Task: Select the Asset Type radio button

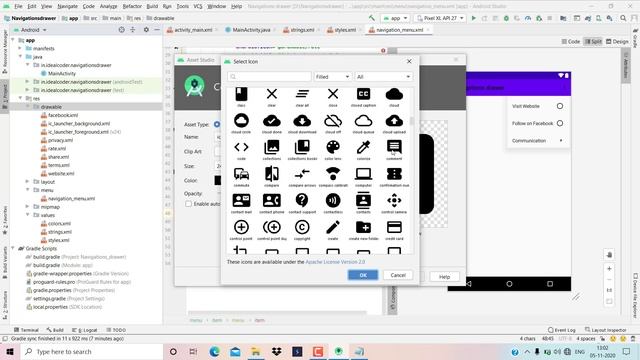Action: pyautogui.click(x=217, y=124)
